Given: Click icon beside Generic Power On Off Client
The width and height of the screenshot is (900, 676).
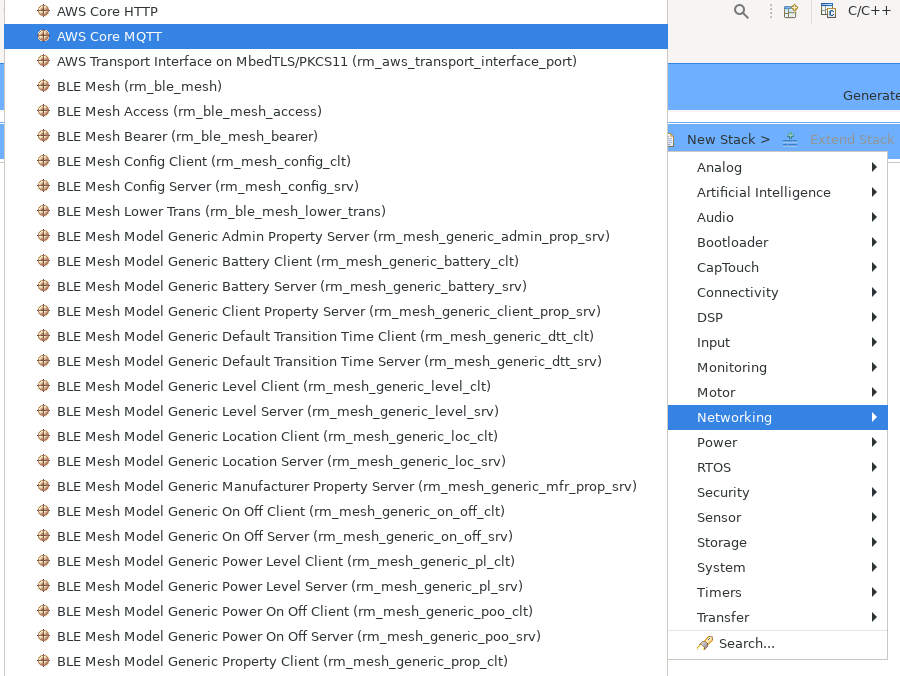Looking at the screenshot, I should click(43, 611).
